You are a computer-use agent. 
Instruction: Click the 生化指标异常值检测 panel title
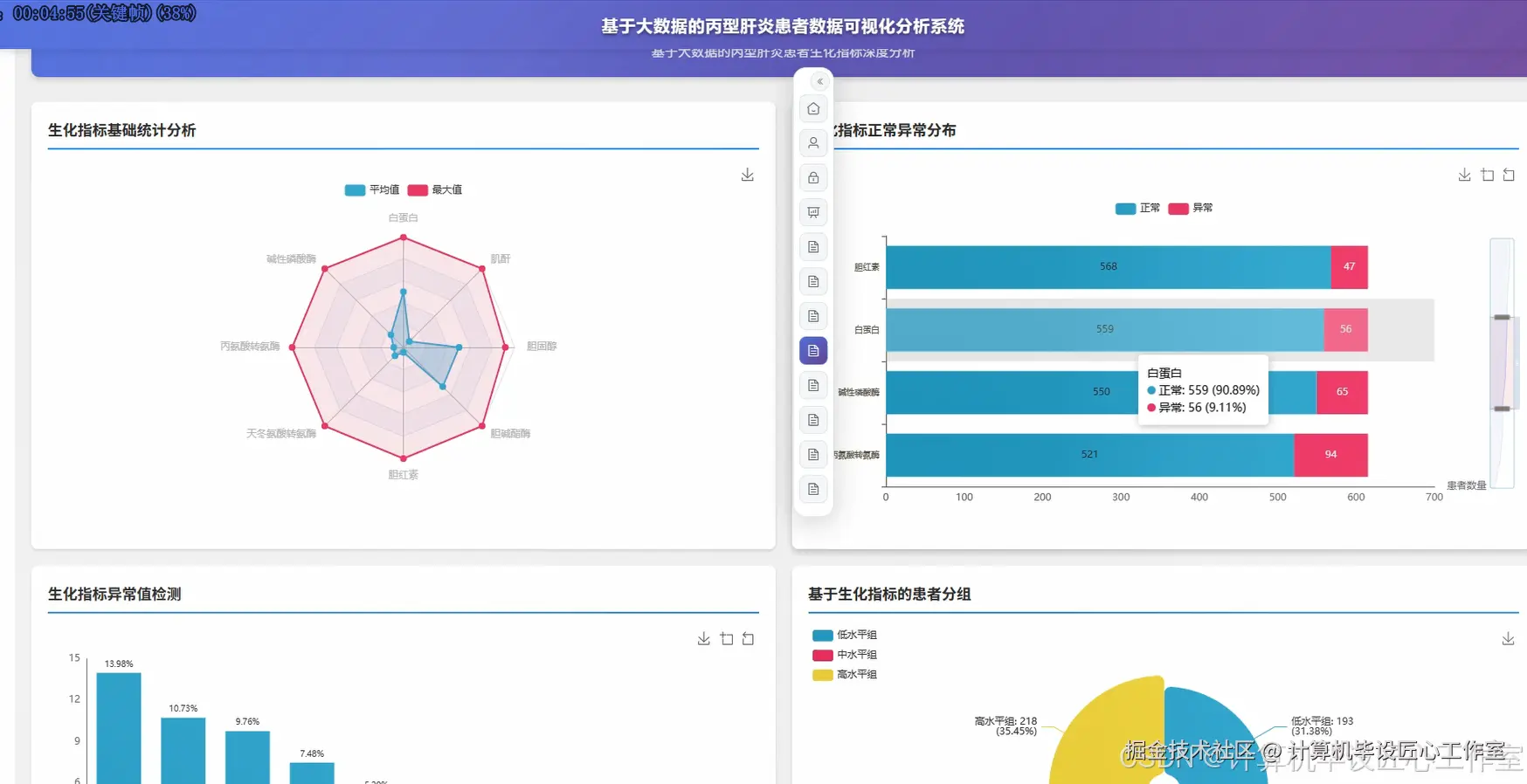[114, 594]
